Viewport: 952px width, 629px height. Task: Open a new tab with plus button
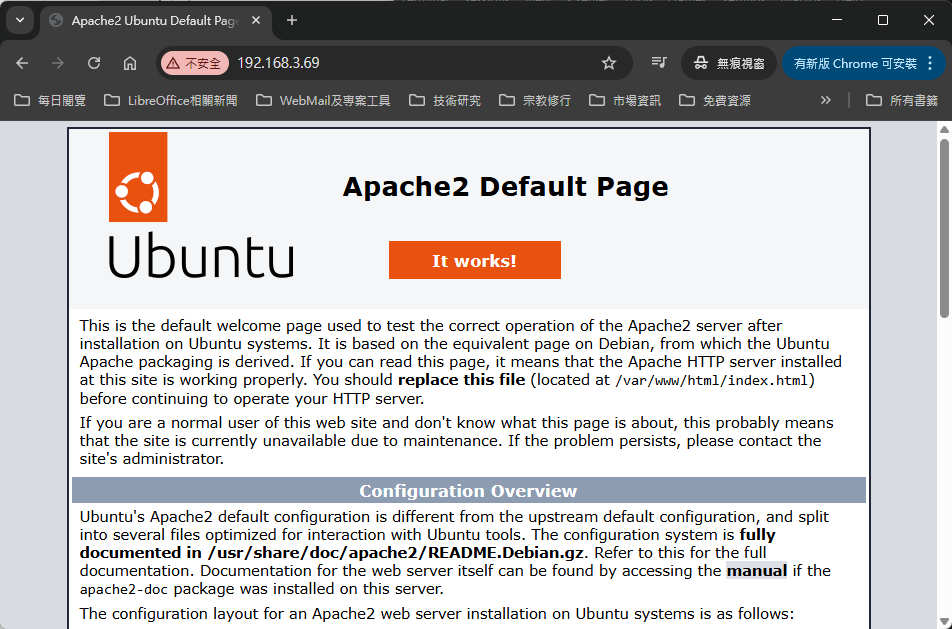coord(292,20)
